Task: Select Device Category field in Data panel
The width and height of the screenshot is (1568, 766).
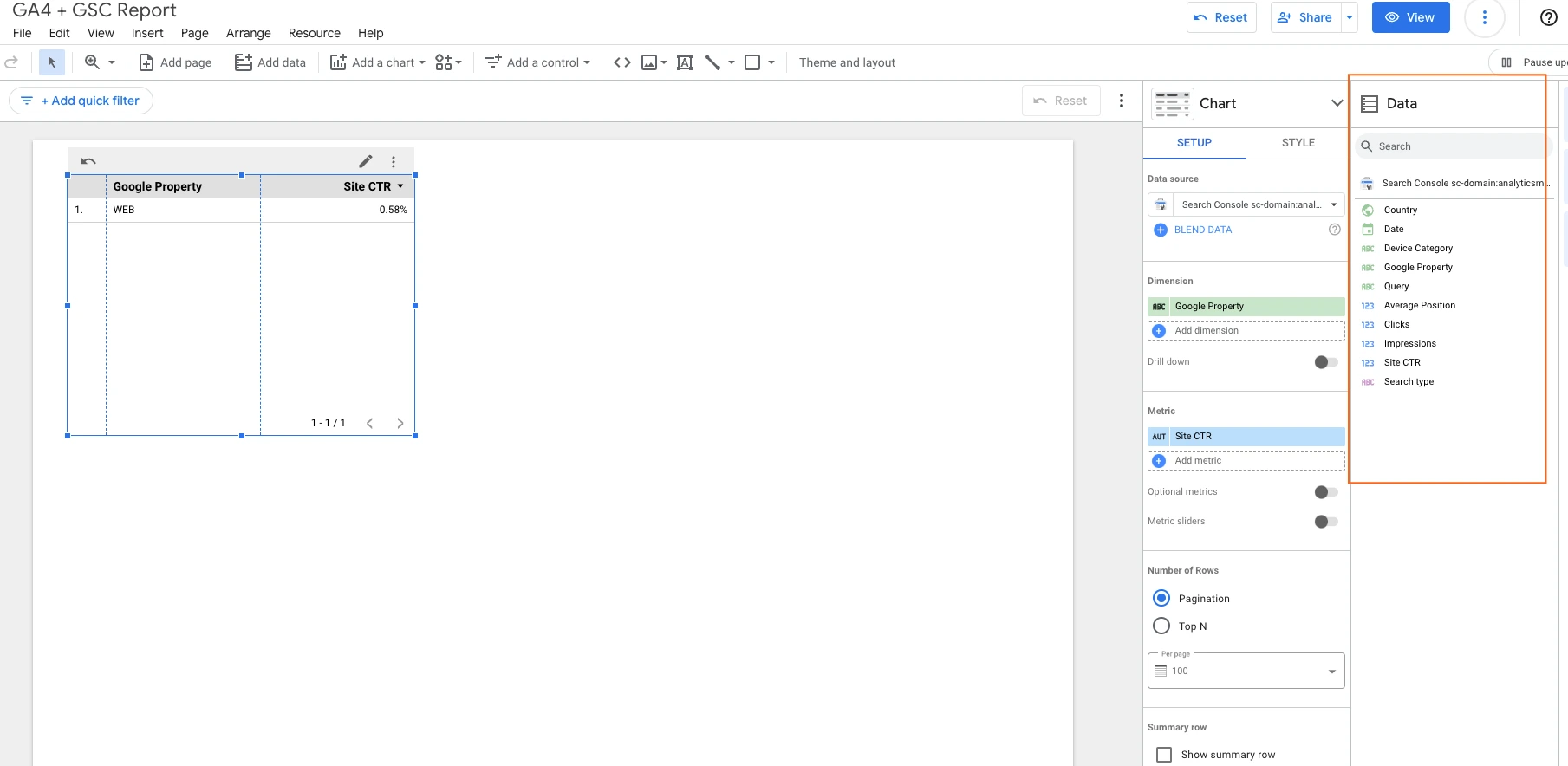Action: (1418, 248)
